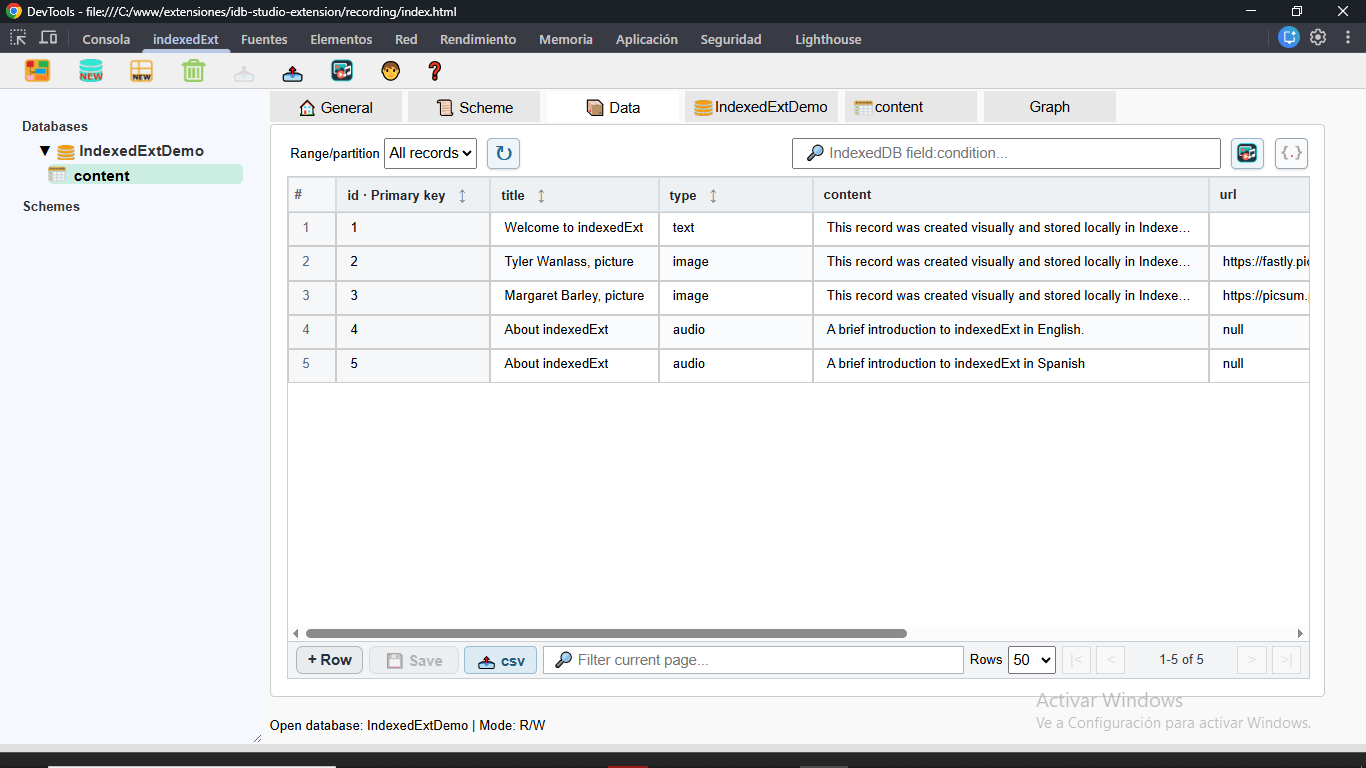Switch to the General tab
1366x768 pixels.
336,107
